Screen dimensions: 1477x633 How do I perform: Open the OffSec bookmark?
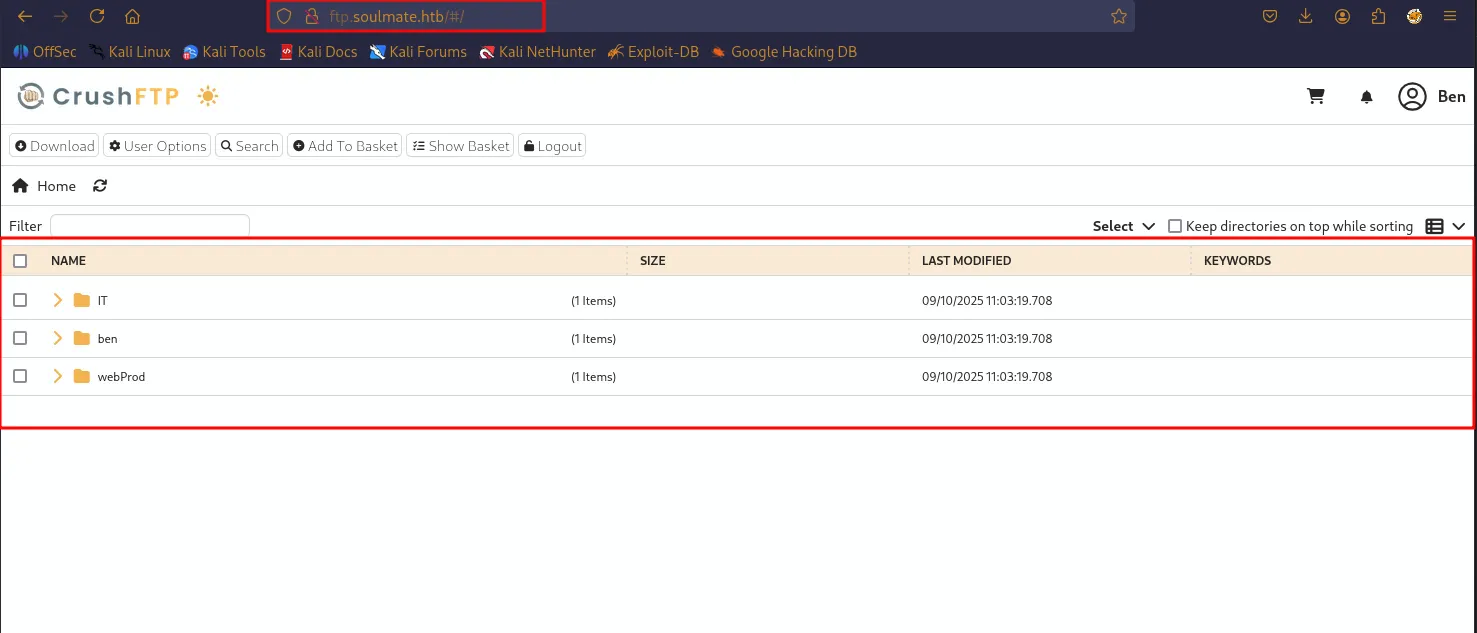click(x=45, y=52)
